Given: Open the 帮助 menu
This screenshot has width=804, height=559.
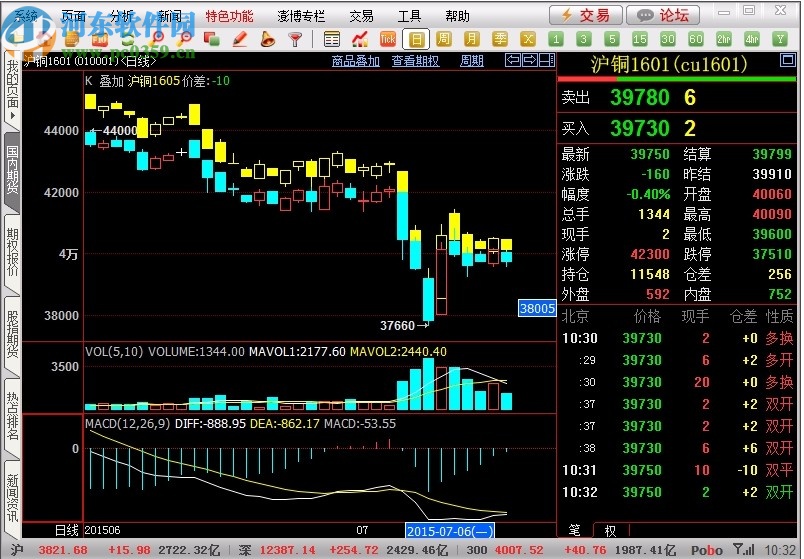Looking at the screenshot, I should [457, 16].
